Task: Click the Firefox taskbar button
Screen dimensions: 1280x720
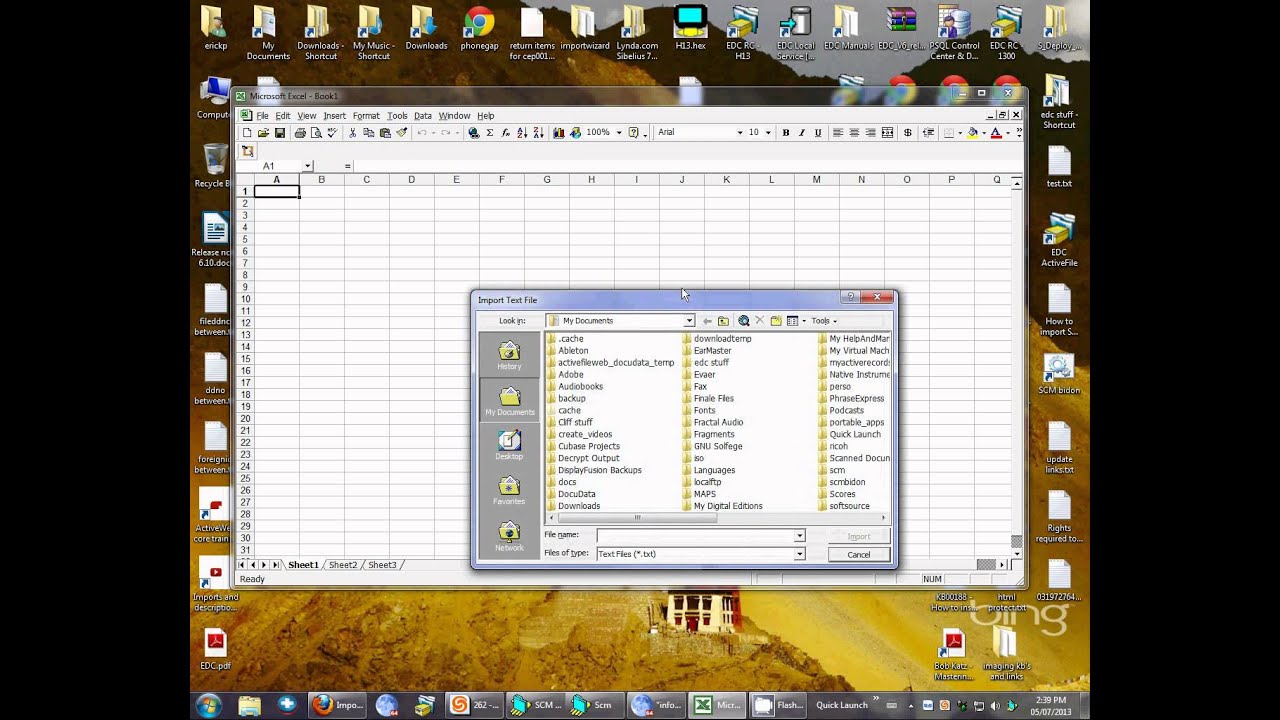Action: tap(337, 705)
